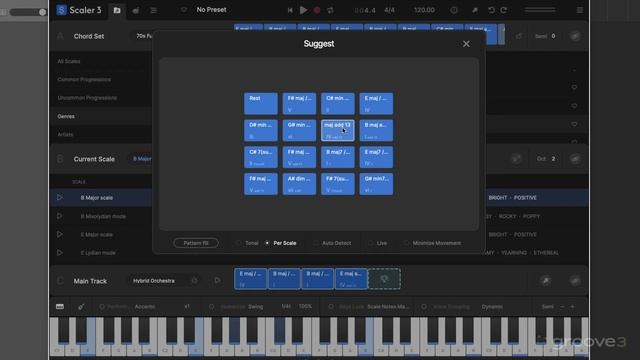The width and height of the screenshot is (640, 360).
Task: Open Uncommon Progressions category
Action: point(87,98)
